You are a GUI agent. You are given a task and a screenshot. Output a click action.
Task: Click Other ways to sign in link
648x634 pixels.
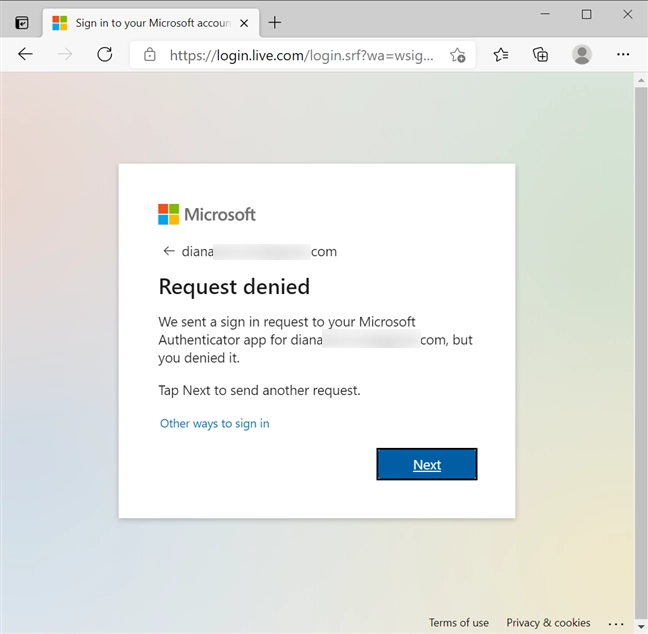(214, 424)
